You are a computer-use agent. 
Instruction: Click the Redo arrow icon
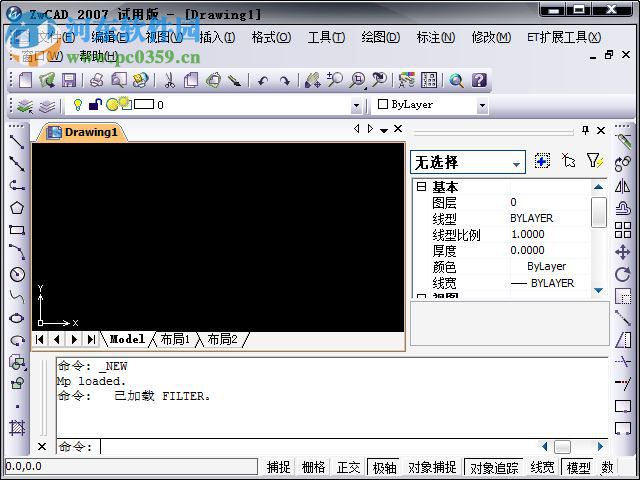click(284, 81)
